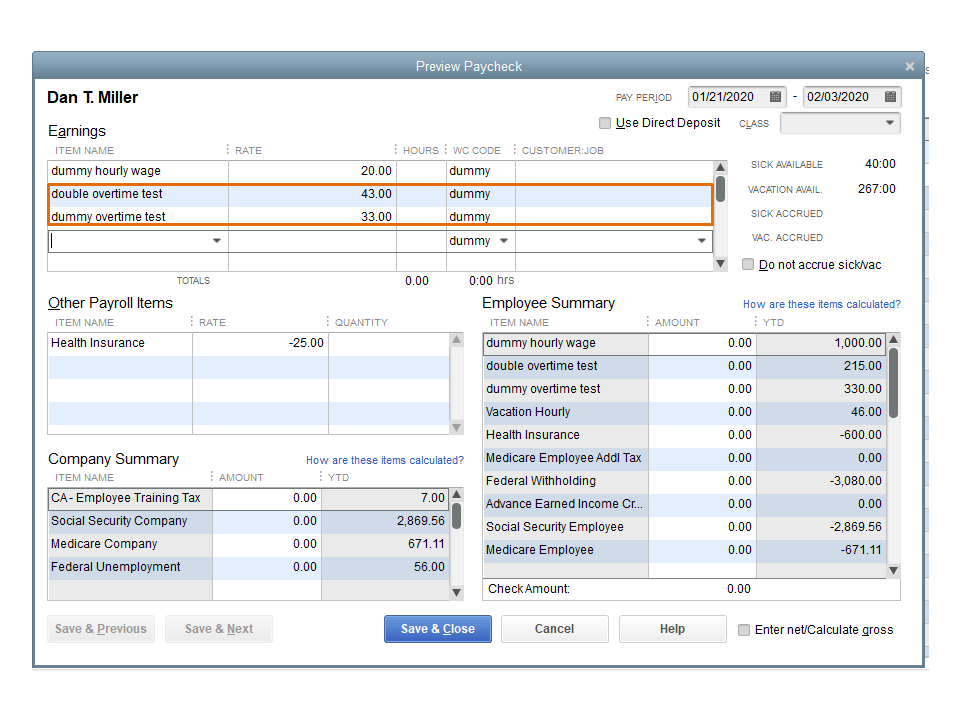960x720 pixels.
Task: Click the Sick Available 40:00 value
Action: click(880, 164)
